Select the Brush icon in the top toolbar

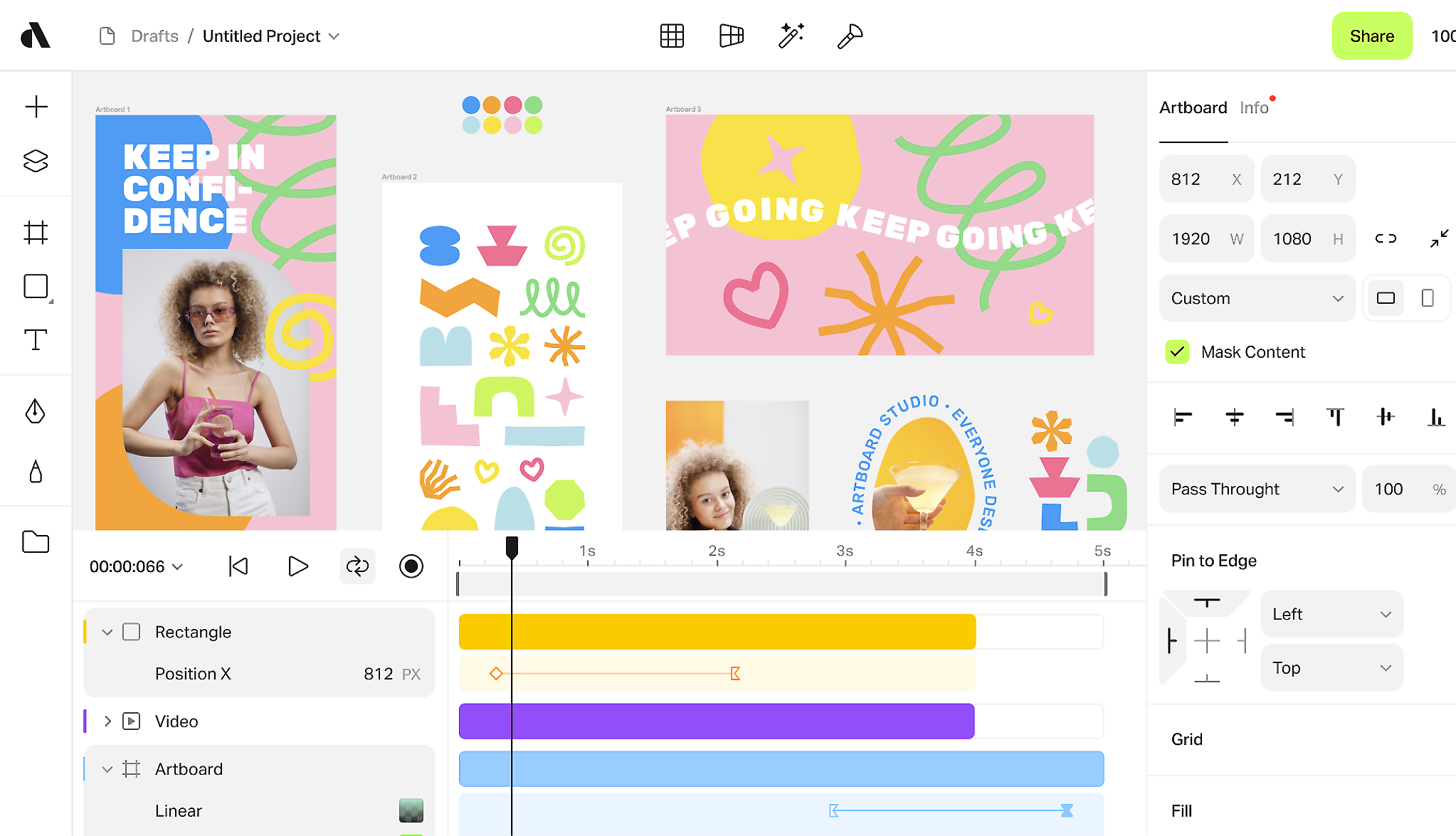point(848,36)
